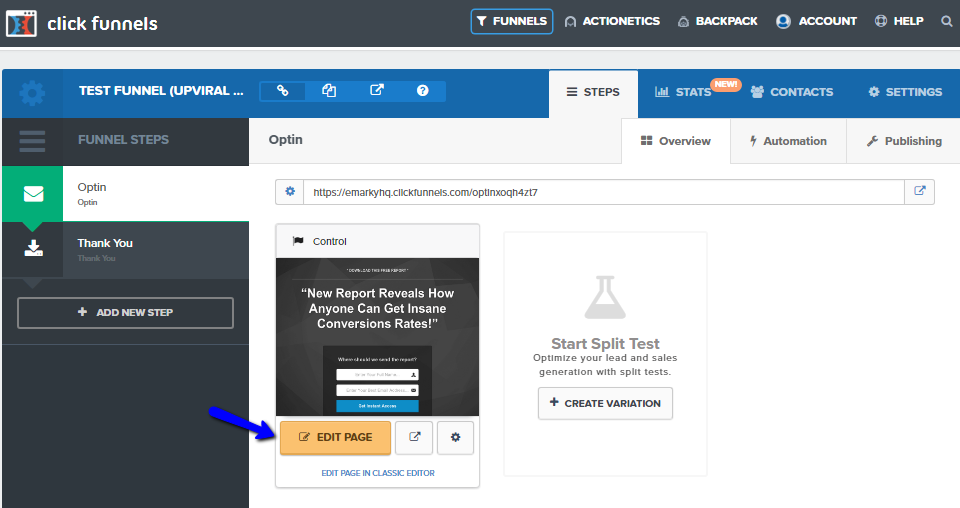Screen dimensions: 960x508
Task: Toggle the funnel steps hamburger menu
Action: pos(32,141)
